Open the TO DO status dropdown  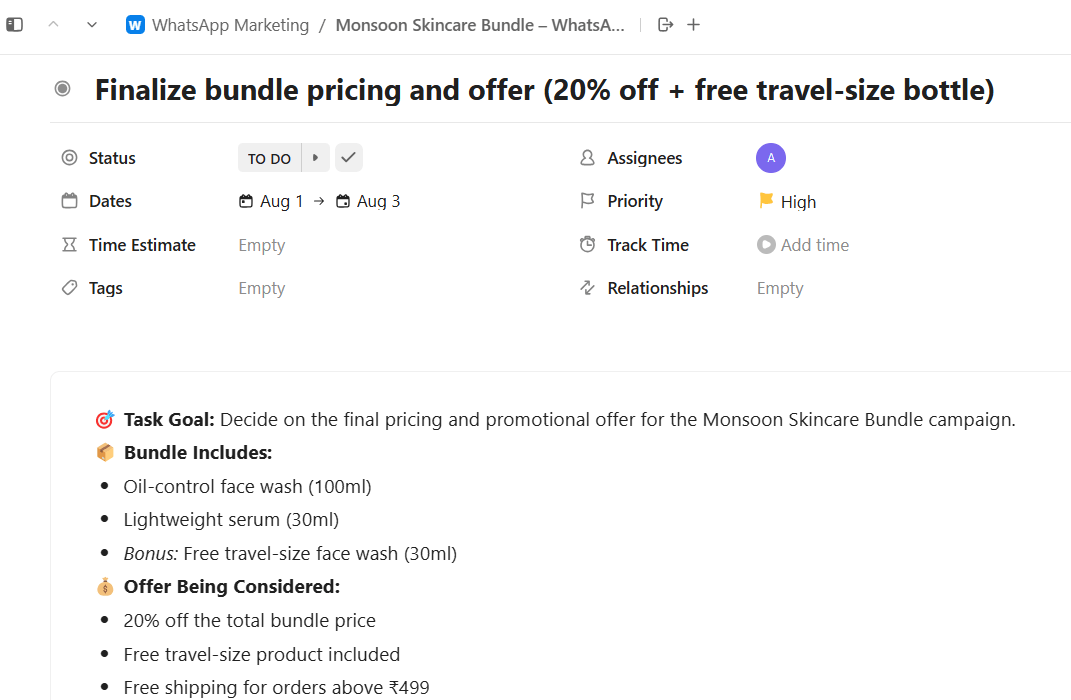269,158
